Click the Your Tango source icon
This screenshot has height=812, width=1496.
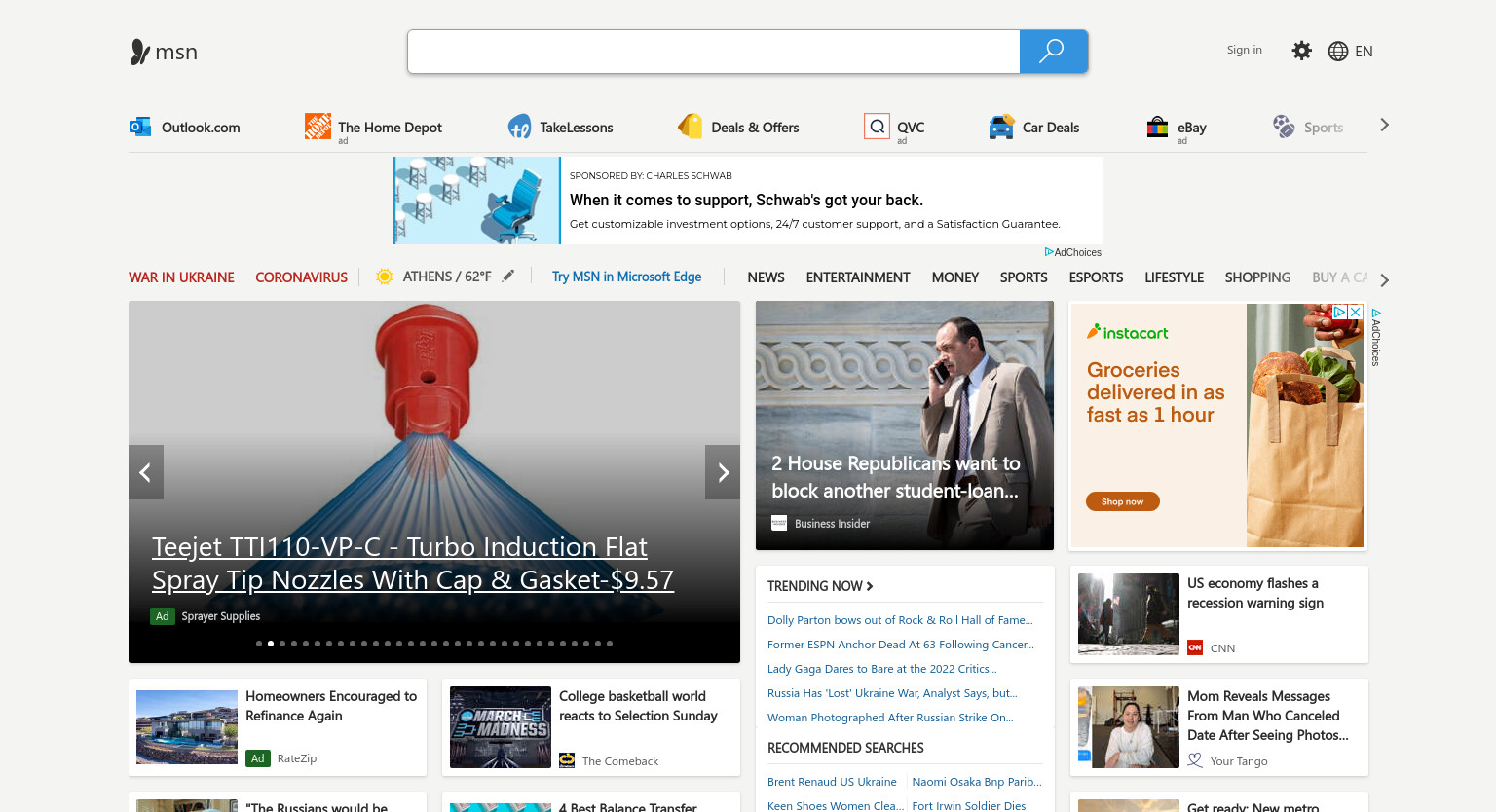[x=1195, y=760]
